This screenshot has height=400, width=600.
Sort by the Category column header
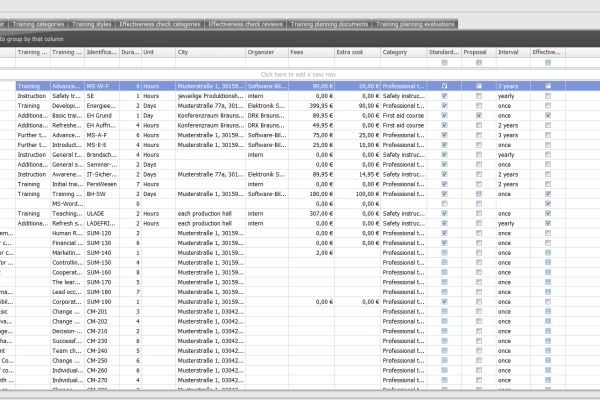[404, 52]
